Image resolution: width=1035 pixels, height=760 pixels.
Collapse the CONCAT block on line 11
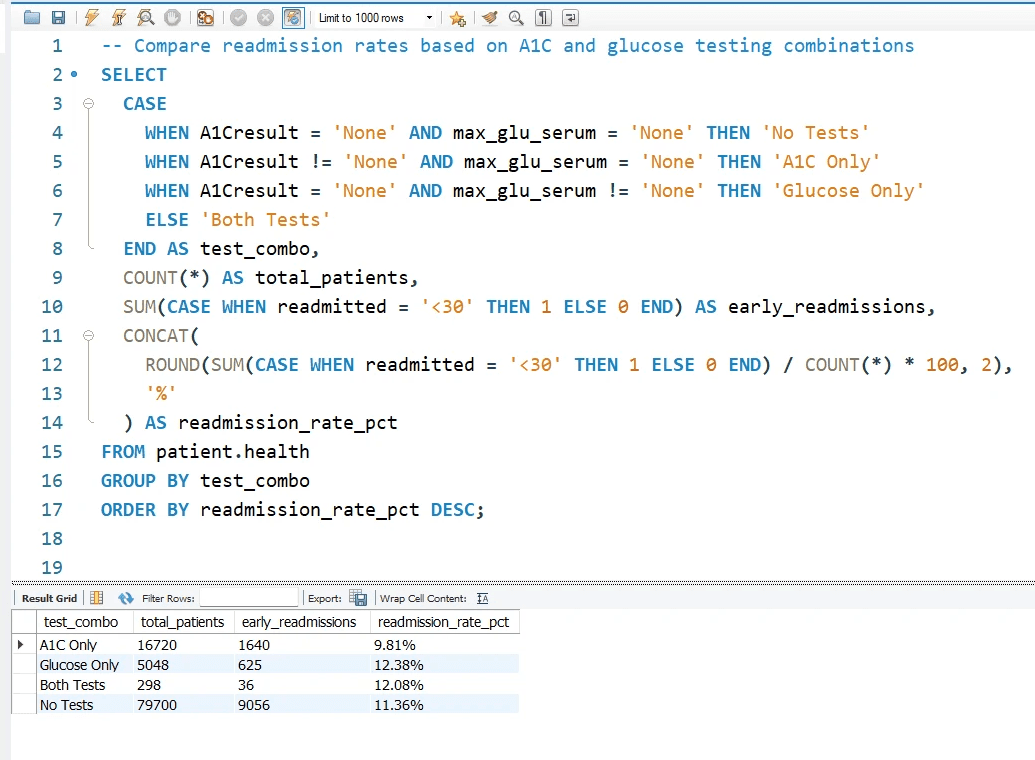(x=88, y=335)
